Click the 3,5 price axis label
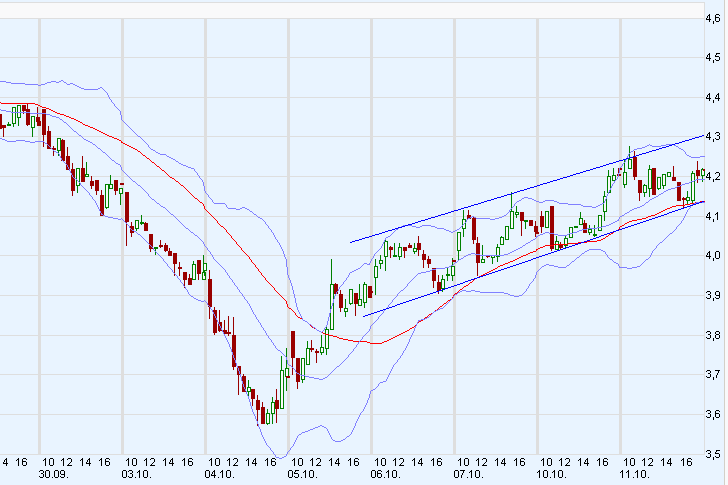Screen dimensions: 728x485 pos(713,453)
